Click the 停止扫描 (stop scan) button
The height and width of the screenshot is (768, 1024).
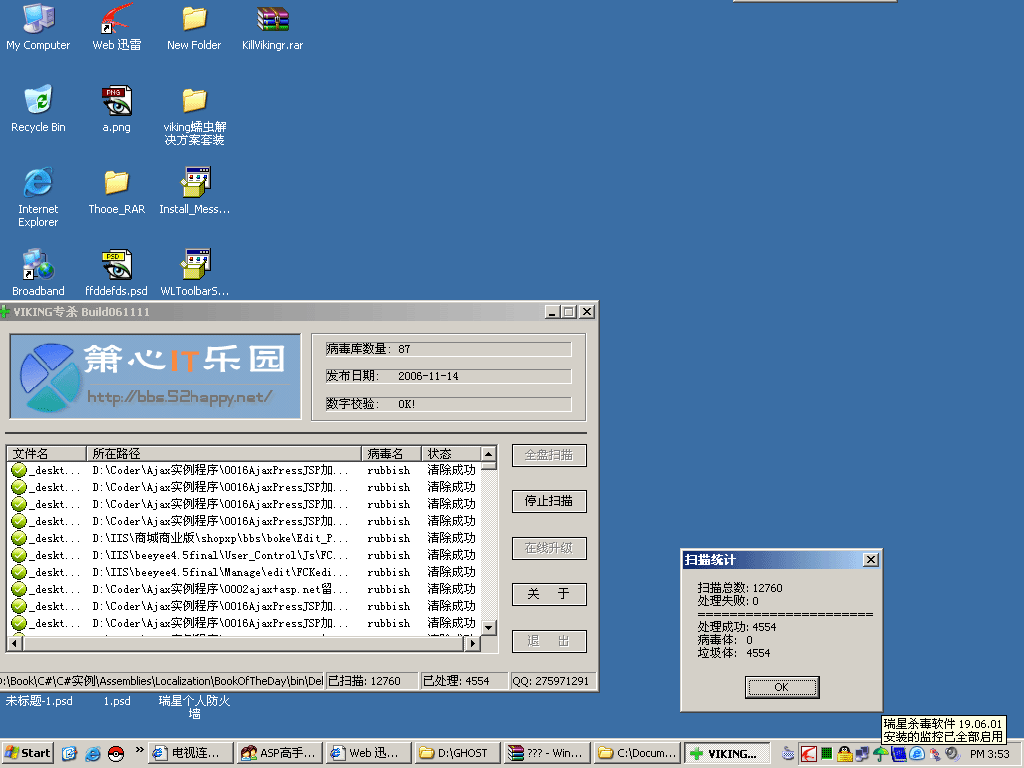549,502
